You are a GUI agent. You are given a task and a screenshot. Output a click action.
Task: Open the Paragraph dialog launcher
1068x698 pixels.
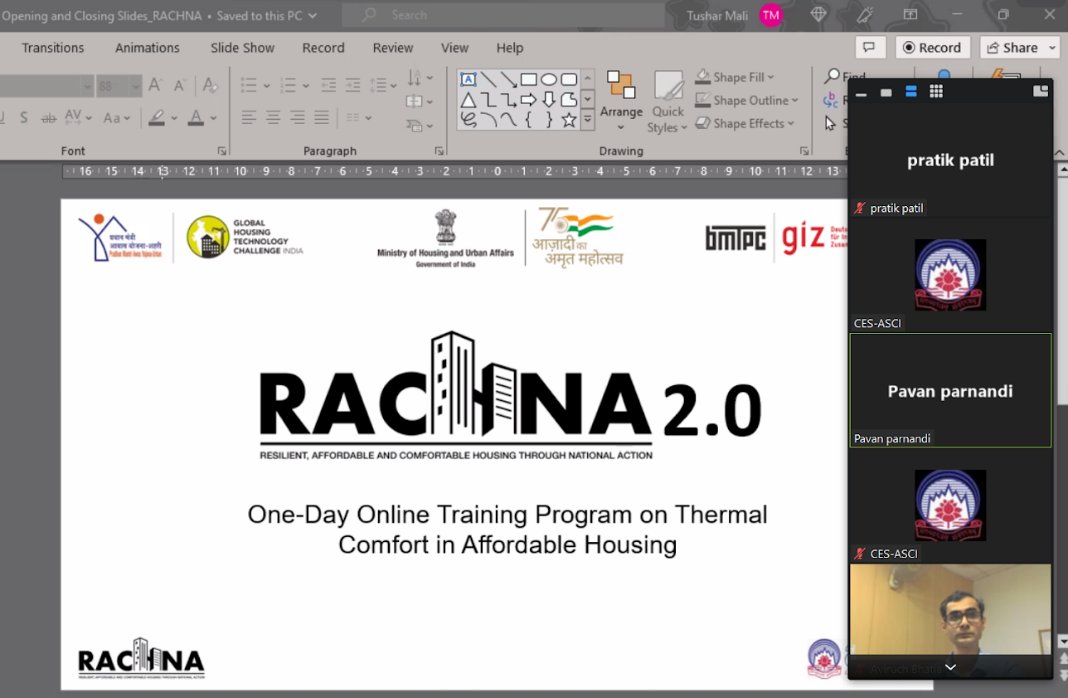[x=439, y=150]
